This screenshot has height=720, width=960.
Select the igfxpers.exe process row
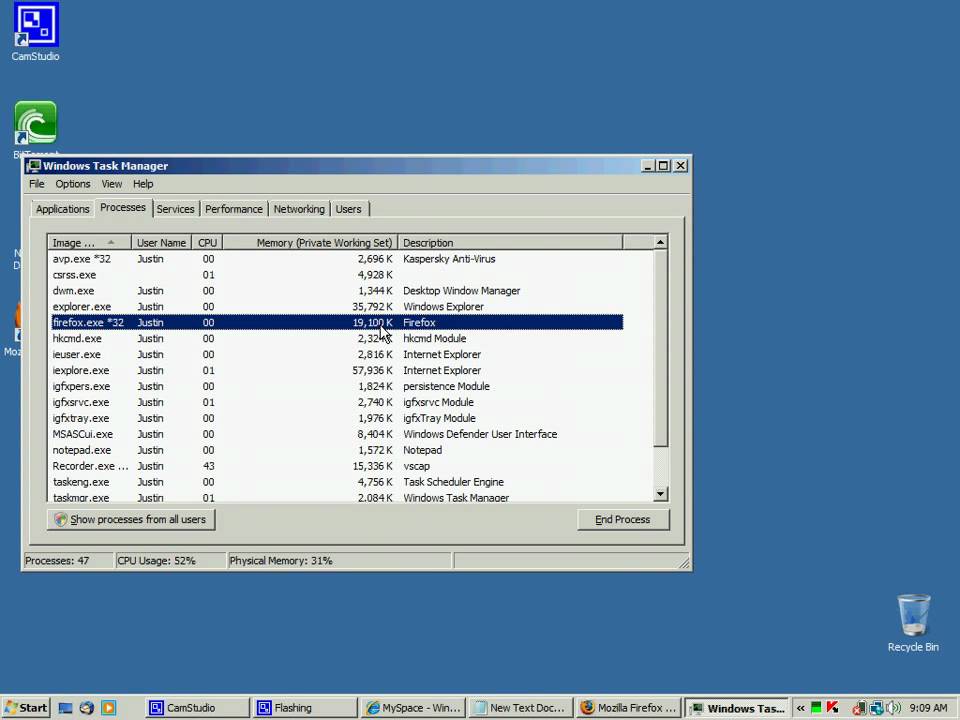(x=336, y=386)
